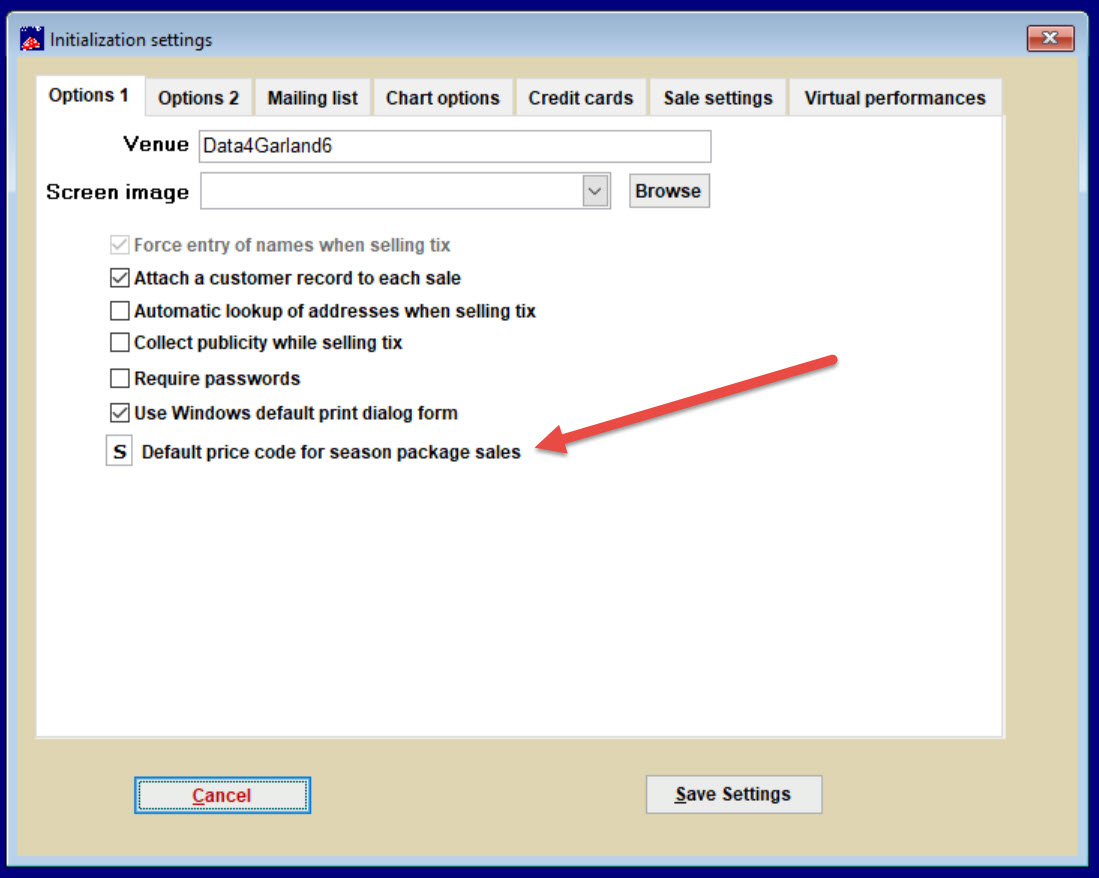The image size is (1099, 878).
Task: Open the Options 2 tab
Action: tap(198, 97)
